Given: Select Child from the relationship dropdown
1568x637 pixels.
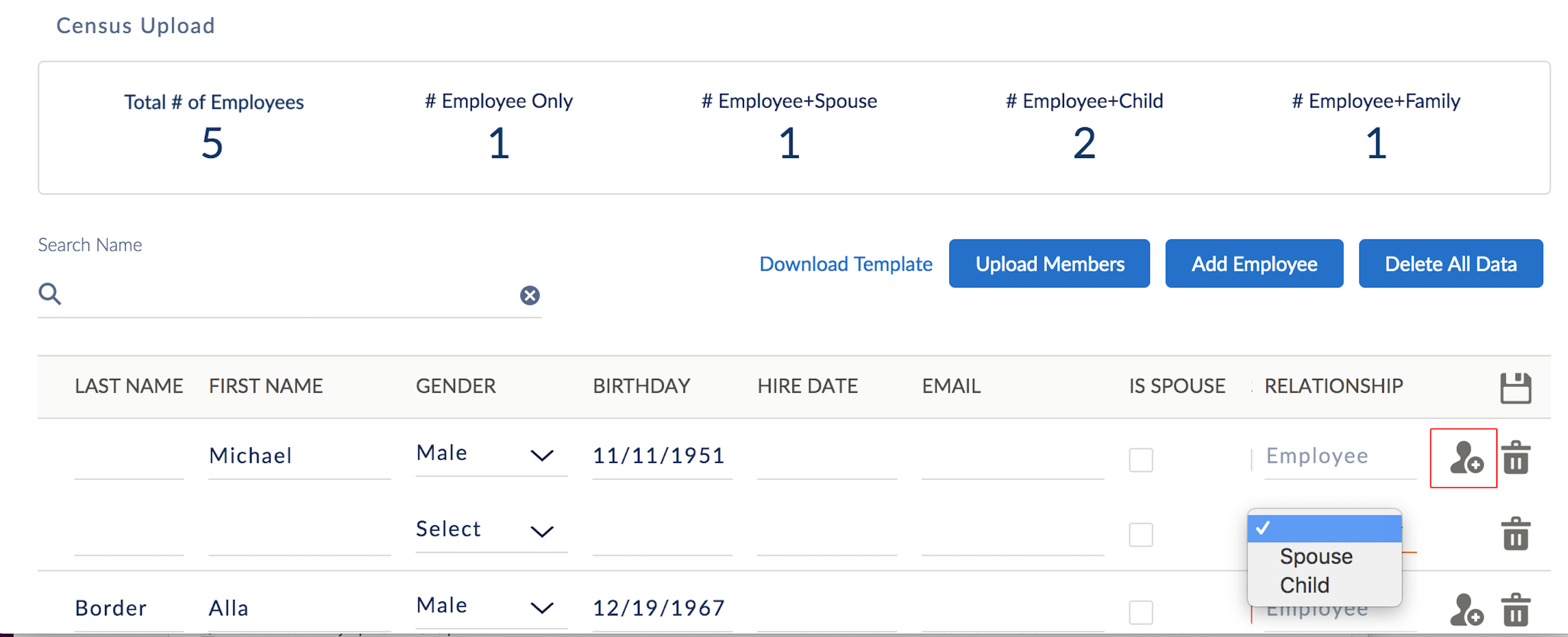Looking at the screenshot, I should coord(1305,584).
